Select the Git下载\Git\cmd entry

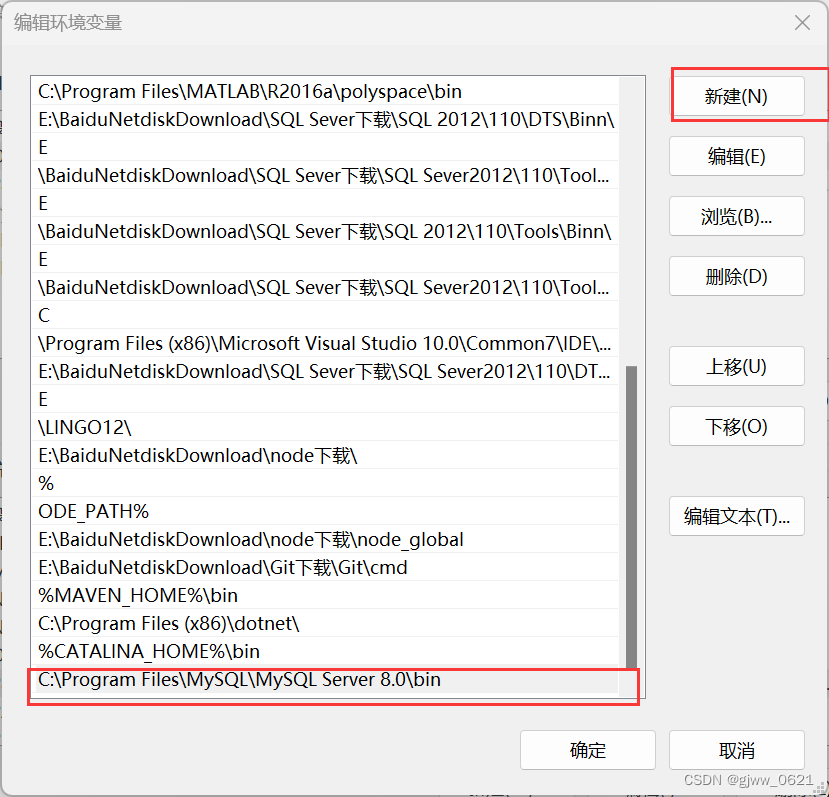[x=325, y=567]
